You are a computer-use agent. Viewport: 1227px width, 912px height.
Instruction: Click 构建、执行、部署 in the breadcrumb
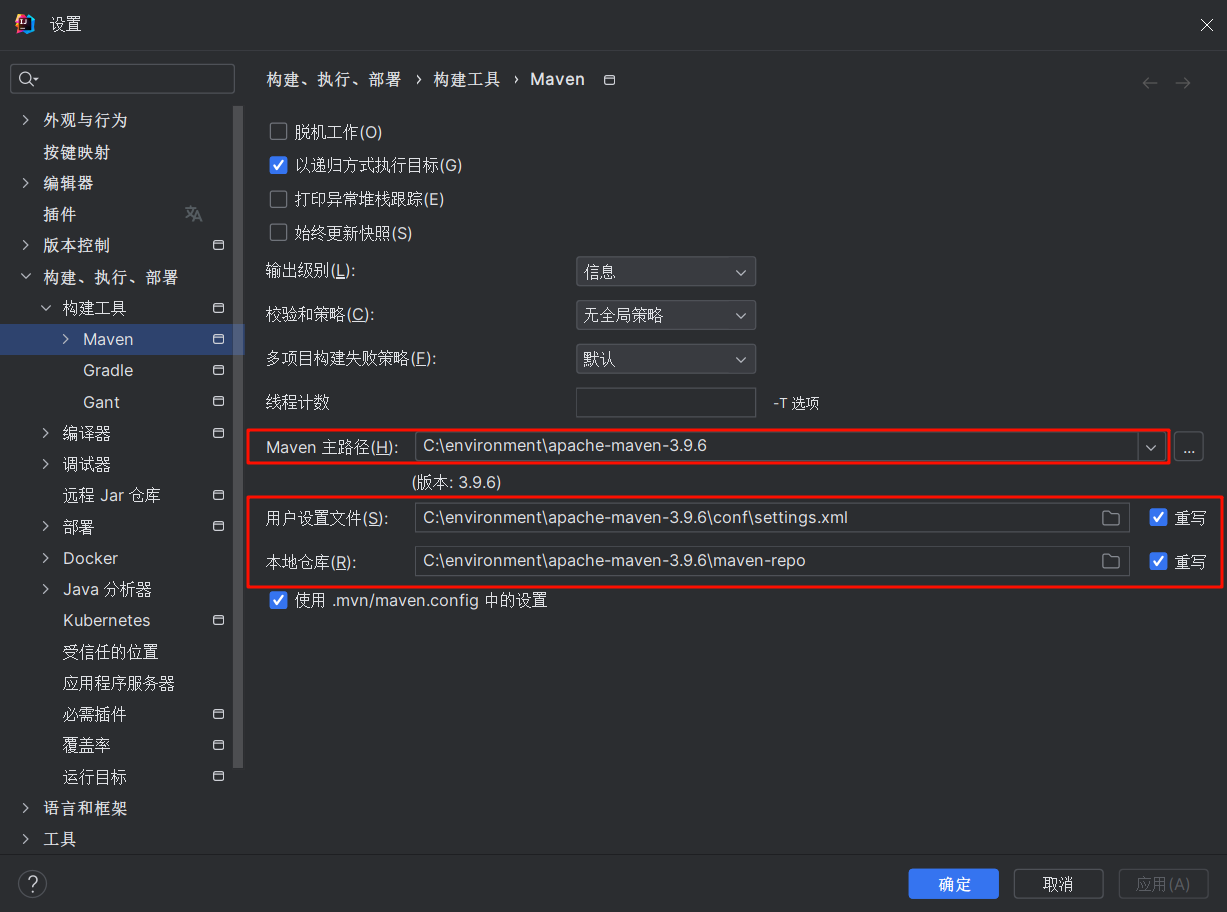334,79
